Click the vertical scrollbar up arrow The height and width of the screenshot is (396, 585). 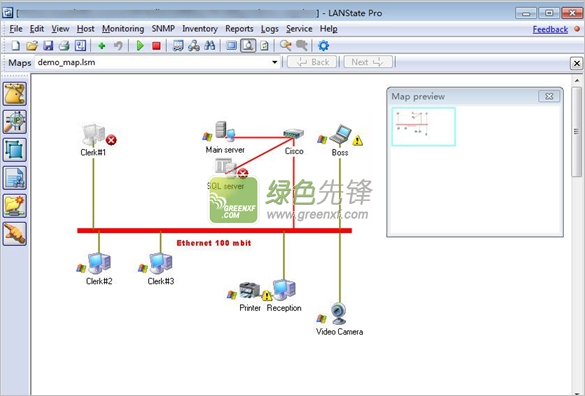point(577,81)
